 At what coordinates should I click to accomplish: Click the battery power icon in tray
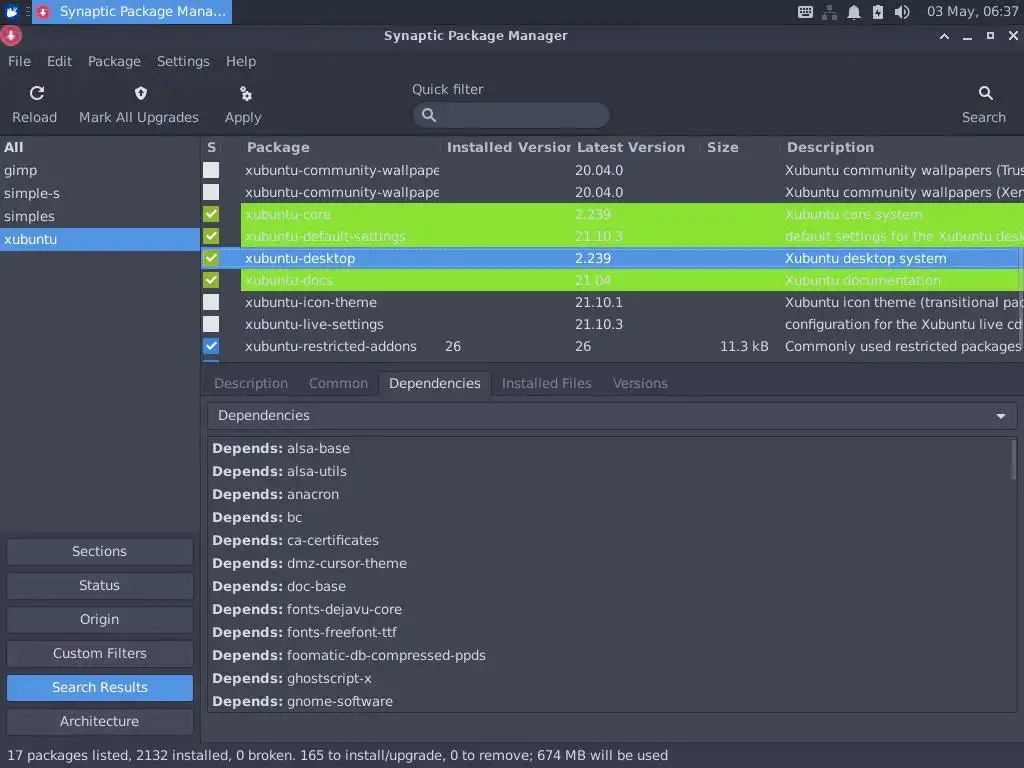(878, 12)
